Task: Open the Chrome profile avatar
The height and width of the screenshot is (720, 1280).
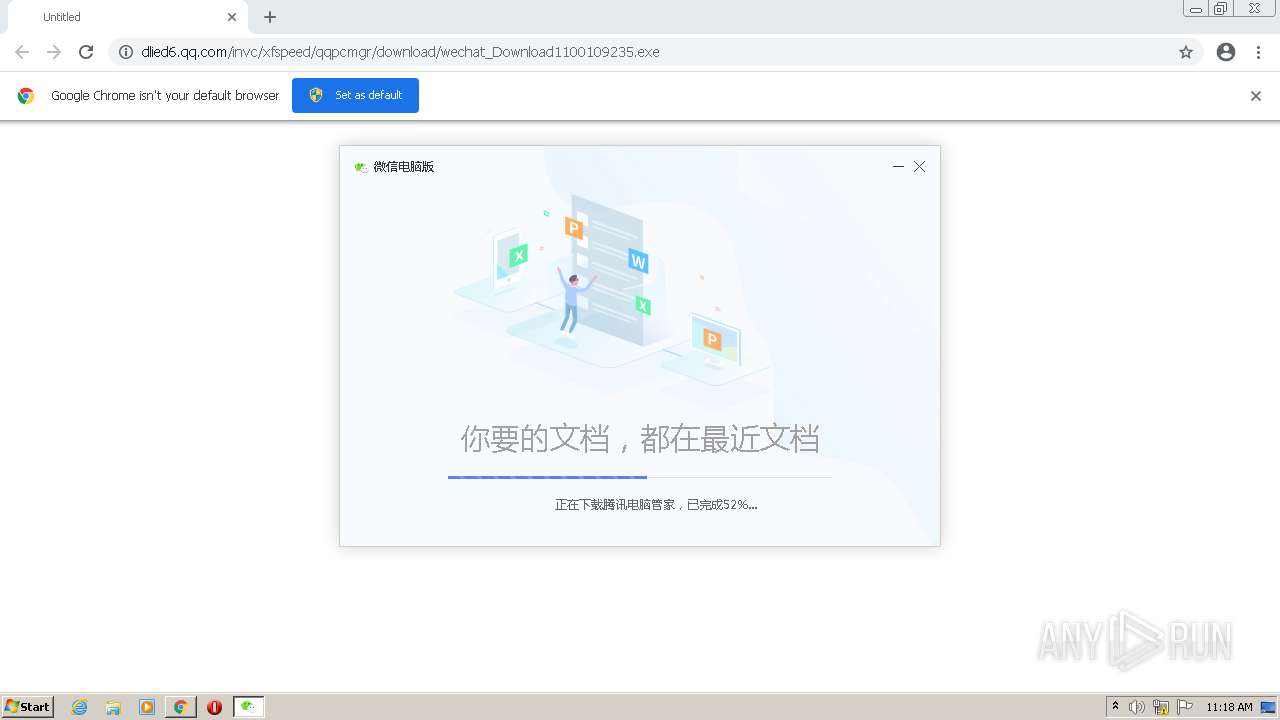Action: pos(1226,52)
